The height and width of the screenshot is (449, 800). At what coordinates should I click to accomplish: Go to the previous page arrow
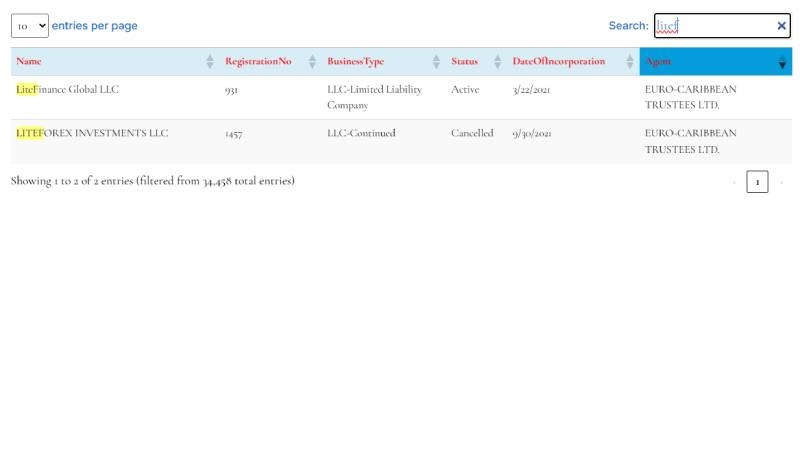(734, 182)
